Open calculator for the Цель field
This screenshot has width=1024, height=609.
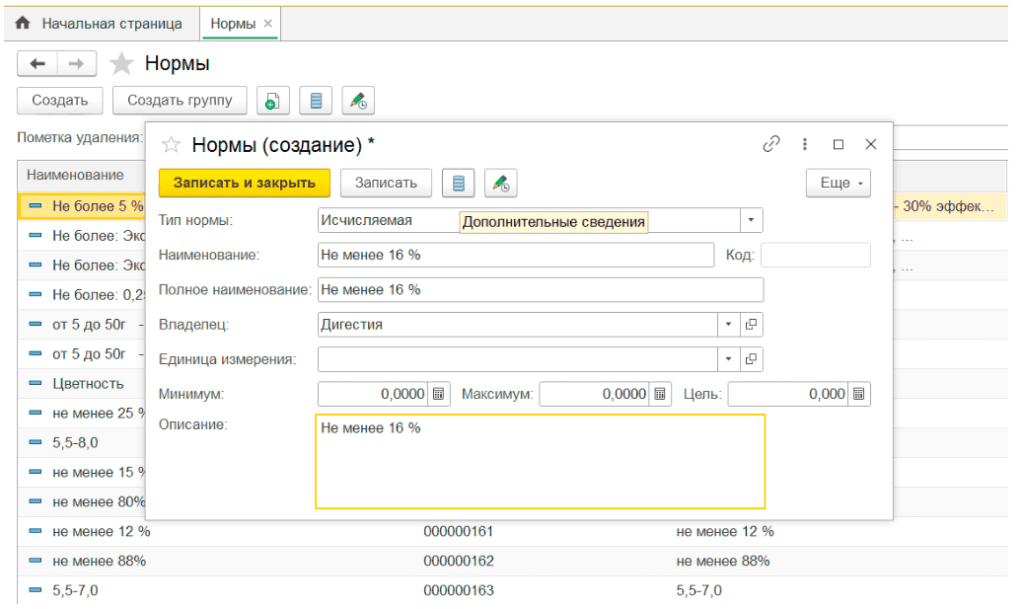click(x=859, y=394)
